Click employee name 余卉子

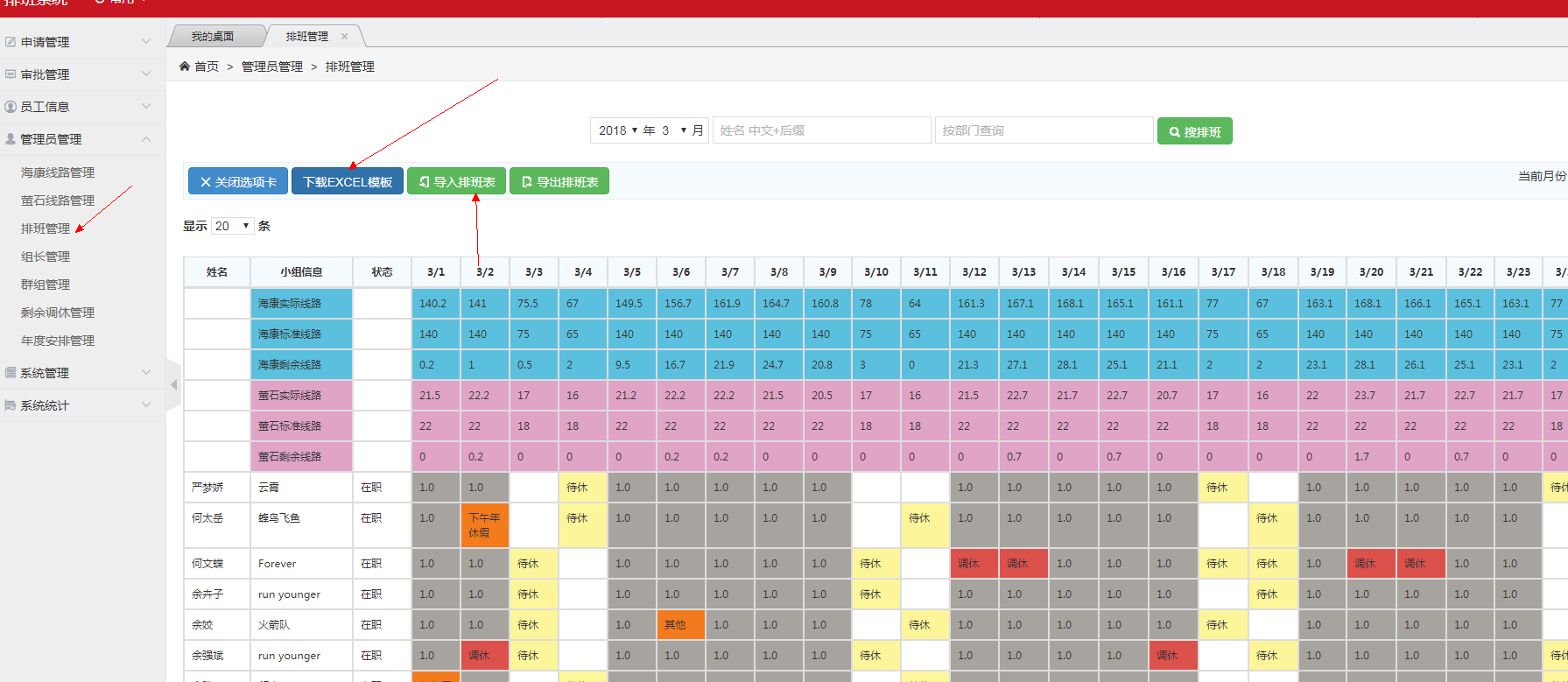pos(207,594)
